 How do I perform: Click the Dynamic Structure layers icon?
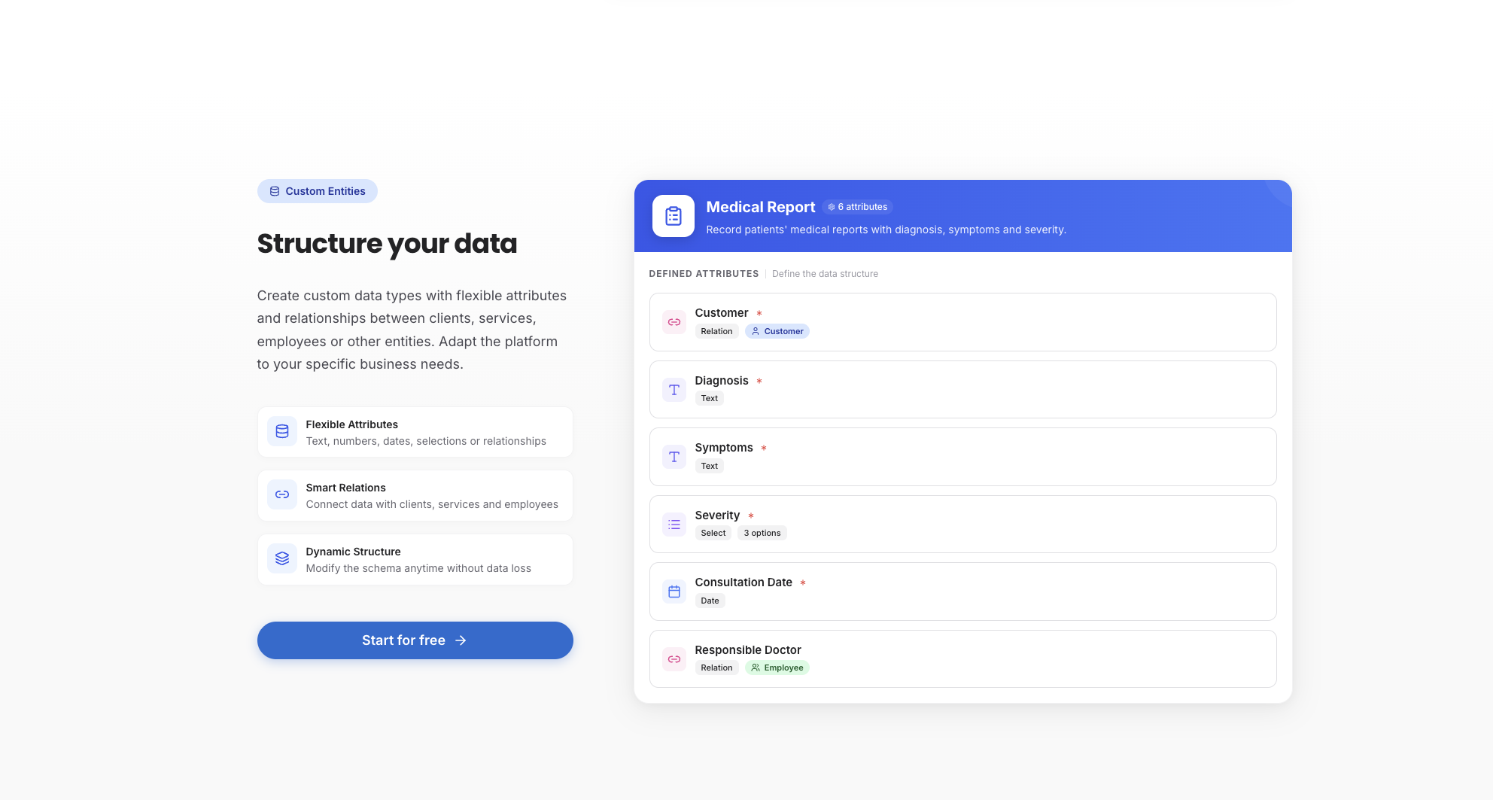coord(281,558)
